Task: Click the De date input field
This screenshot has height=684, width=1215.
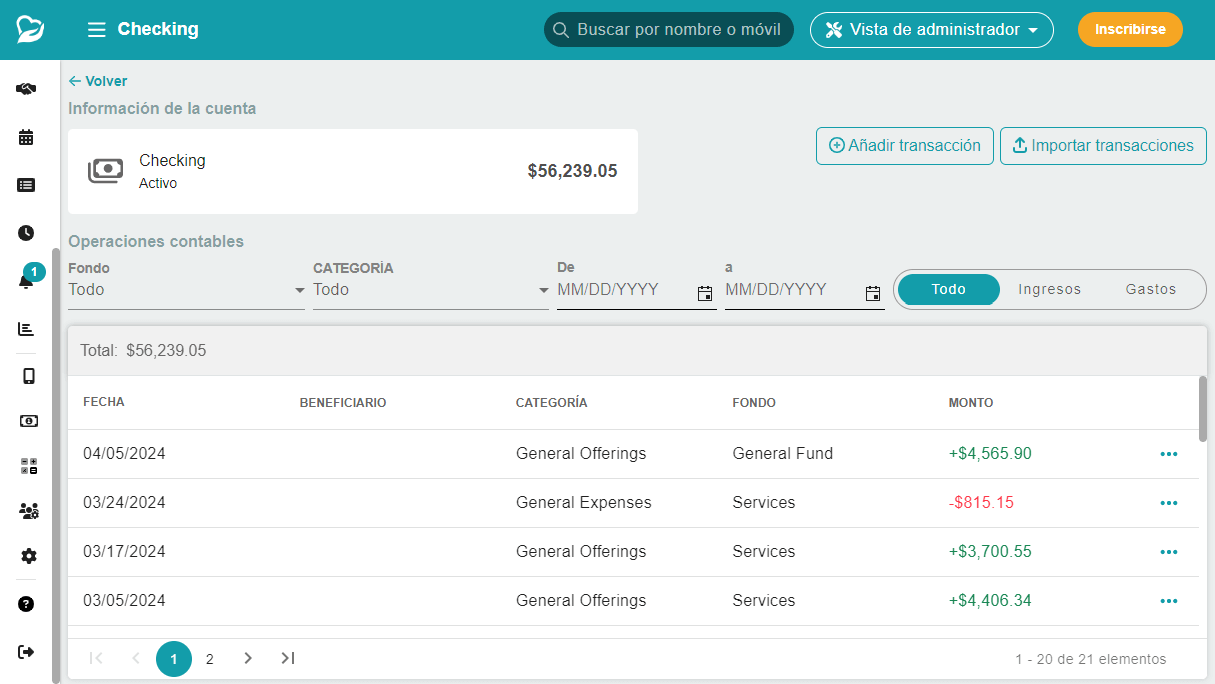Action: pyautogui.click(x=625, y=290)
